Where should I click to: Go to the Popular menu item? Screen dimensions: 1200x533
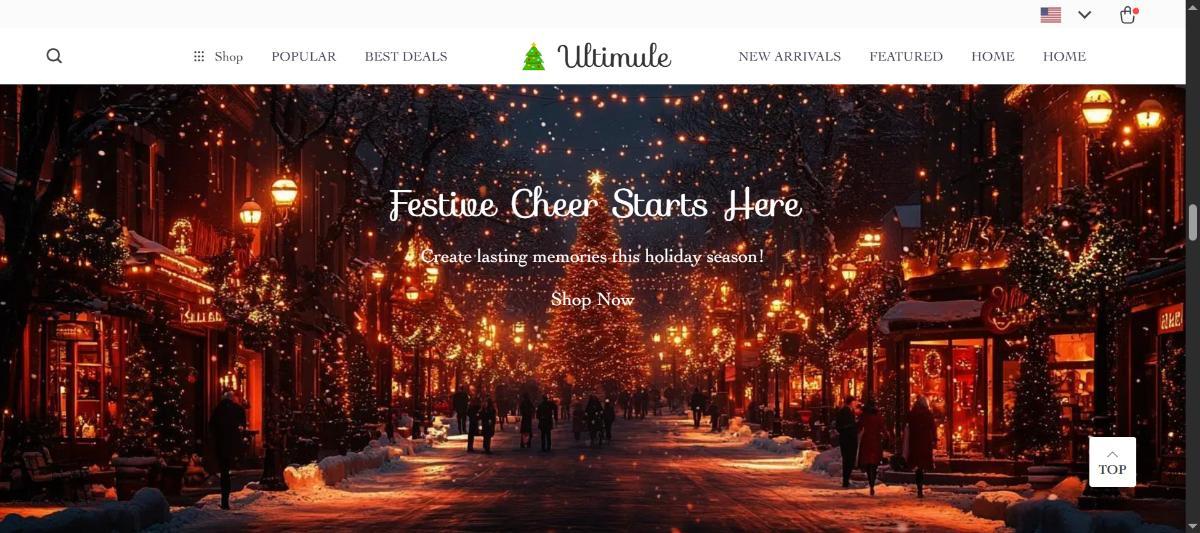304,56
